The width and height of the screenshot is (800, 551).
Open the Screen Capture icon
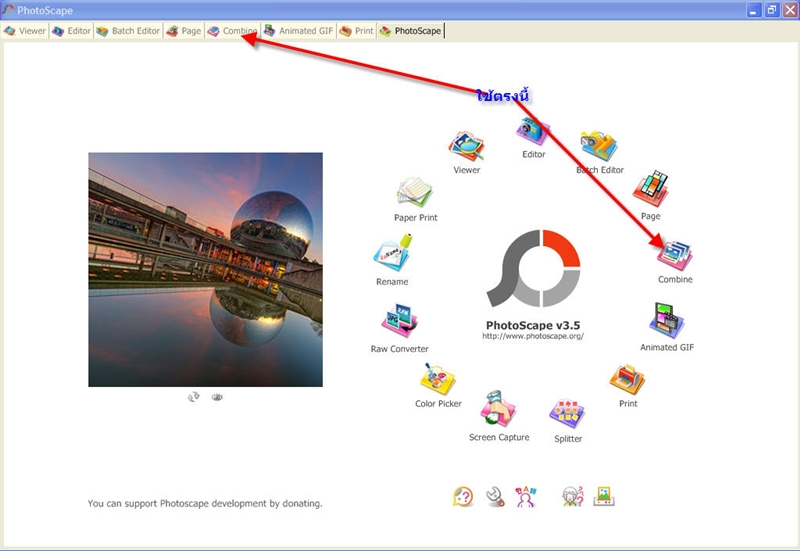498,409
